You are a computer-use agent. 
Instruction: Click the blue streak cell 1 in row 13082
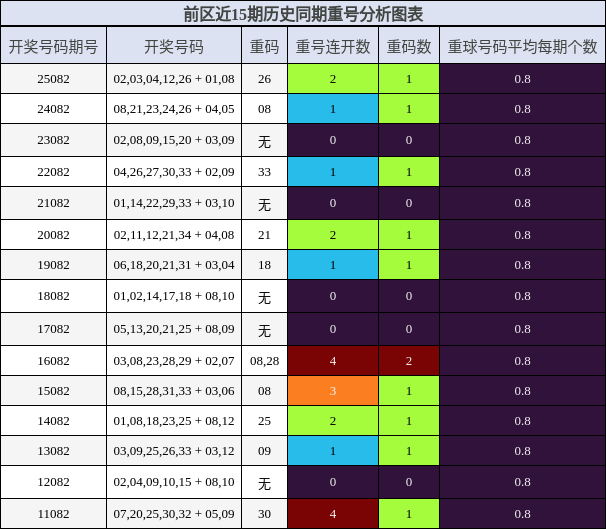(x=333, y=451)
